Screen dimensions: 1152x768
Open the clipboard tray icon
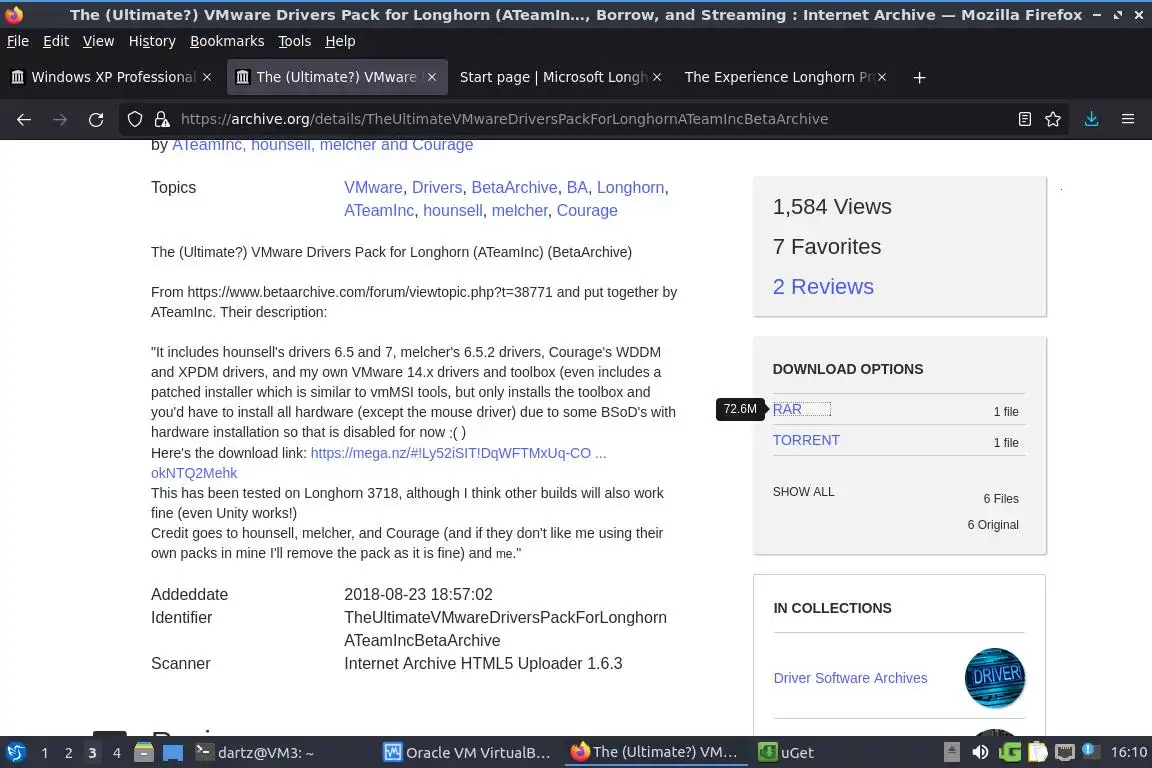(x=1037, y=752)
